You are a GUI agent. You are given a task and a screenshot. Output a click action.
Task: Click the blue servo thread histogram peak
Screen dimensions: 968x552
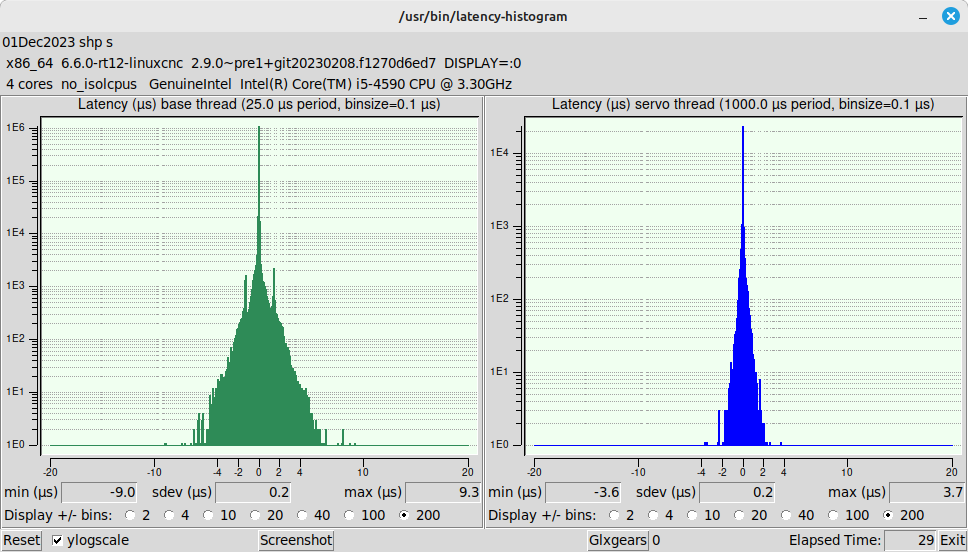click(743, 127)
